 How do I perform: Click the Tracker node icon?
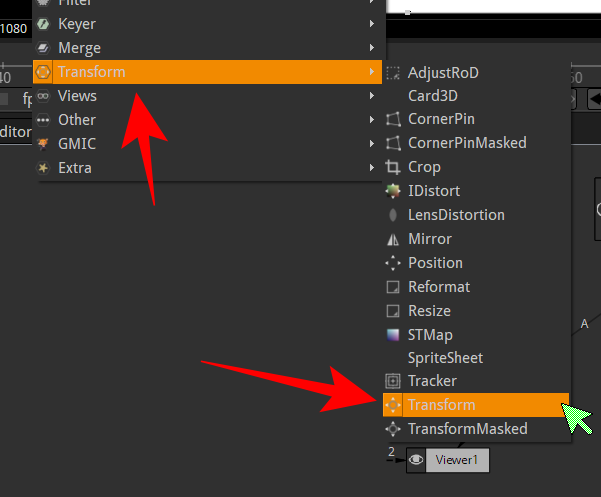[393, 381]
